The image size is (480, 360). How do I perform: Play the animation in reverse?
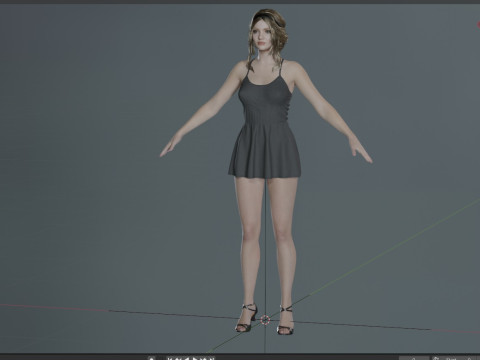pos(187,359)
